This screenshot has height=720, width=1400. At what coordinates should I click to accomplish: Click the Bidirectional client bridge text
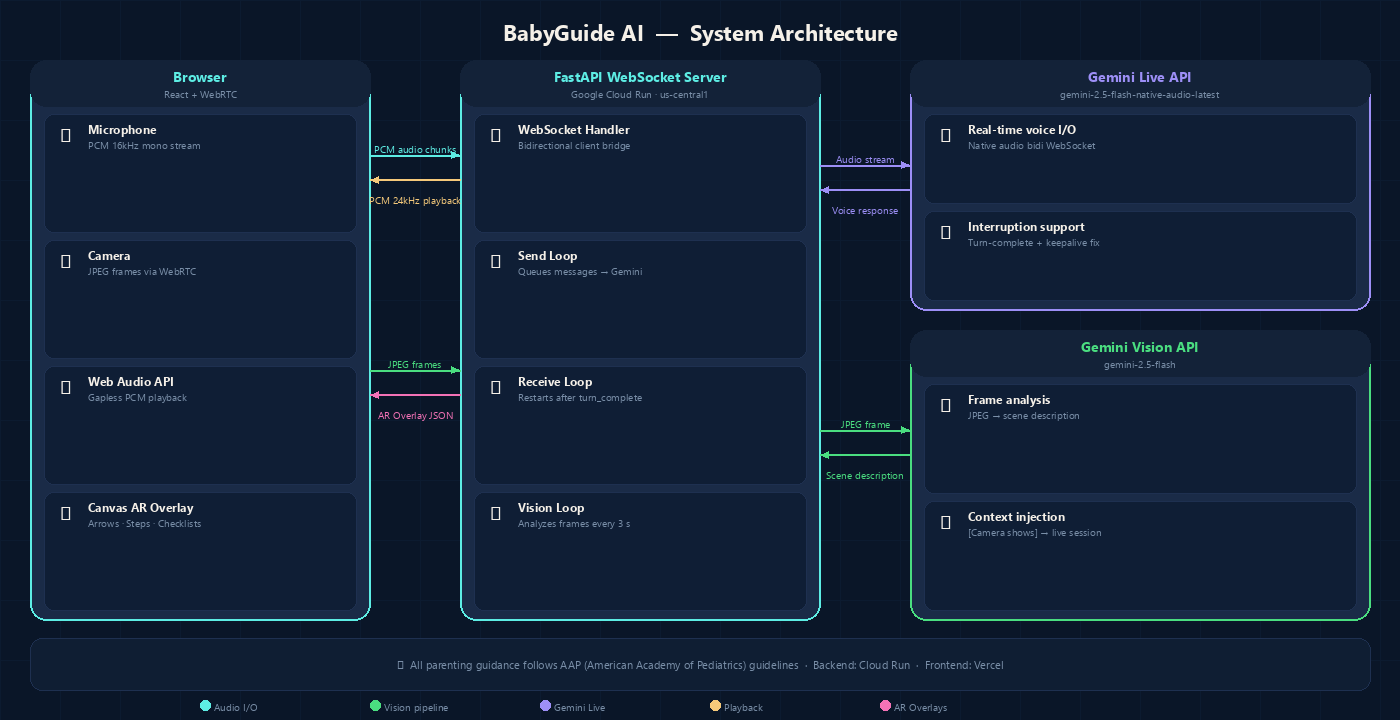click(574, 146)
